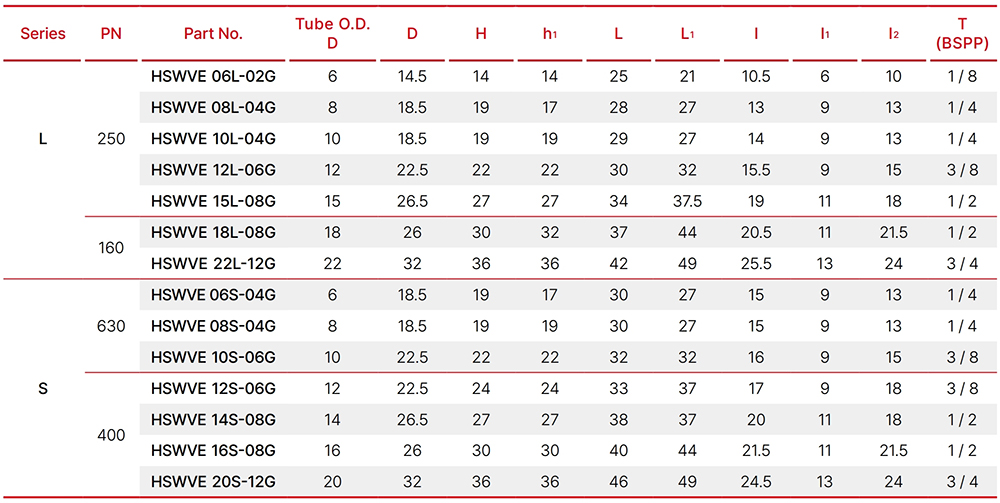This screenshot has width=1000, height=503.
Task: Select part number HSWVE 10L-04G
Action: point(213,139)
